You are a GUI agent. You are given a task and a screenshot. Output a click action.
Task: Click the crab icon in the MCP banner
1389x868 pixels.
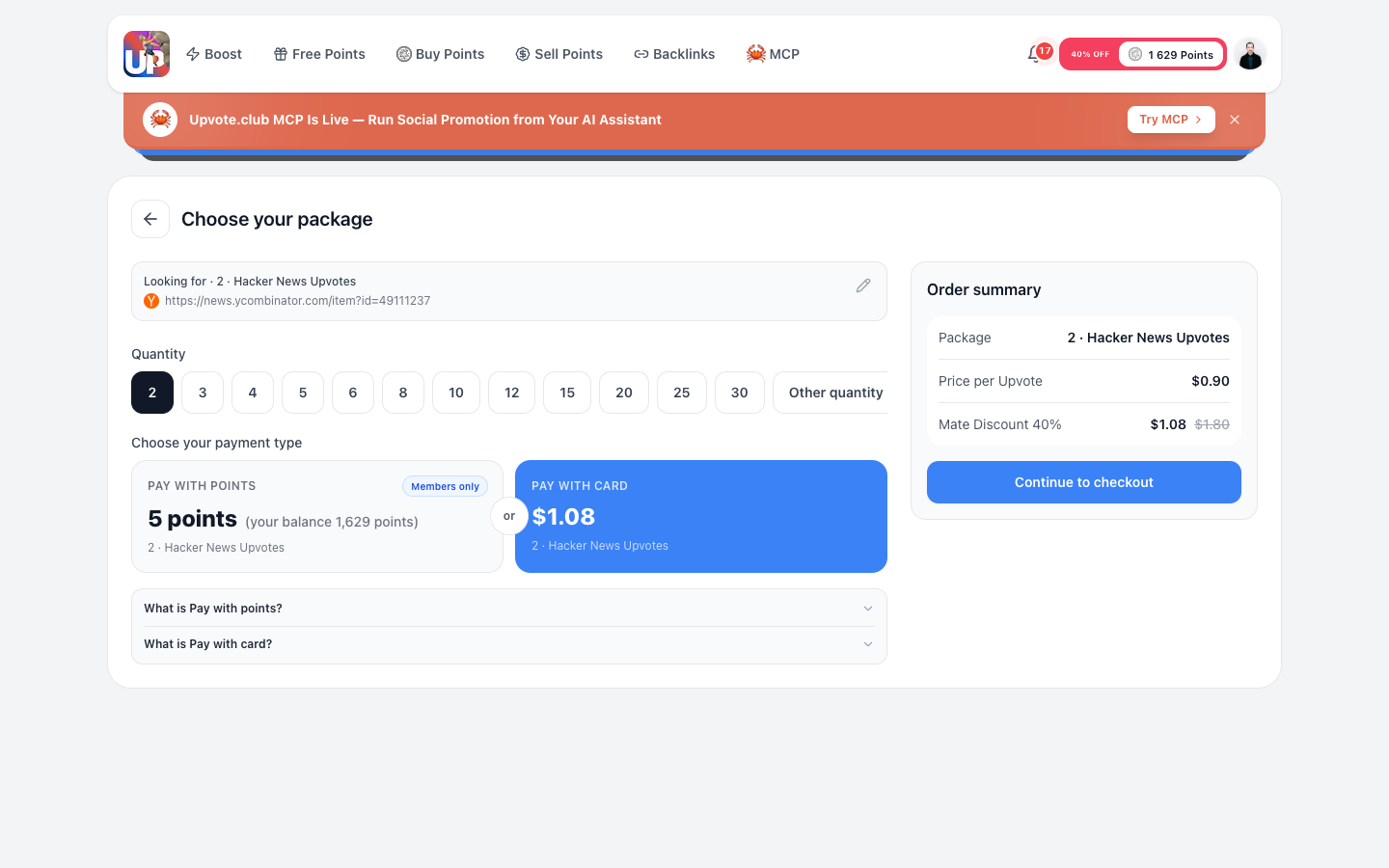point(160,120)
